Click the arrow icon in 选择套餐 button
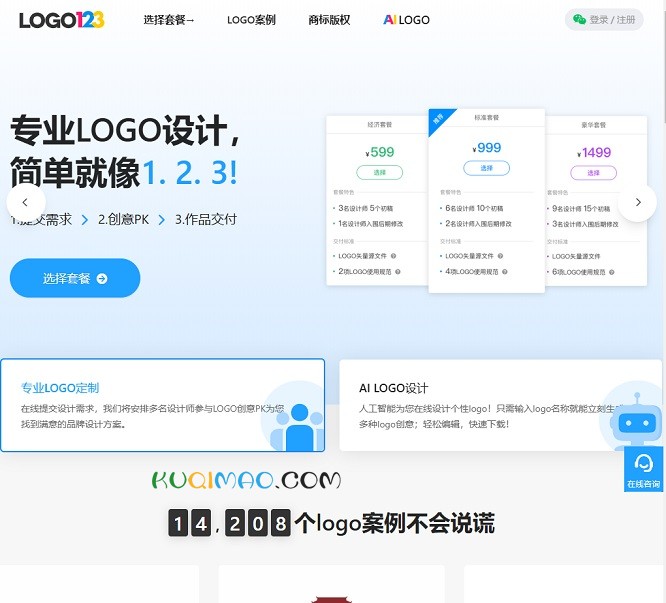 (102, 279)
